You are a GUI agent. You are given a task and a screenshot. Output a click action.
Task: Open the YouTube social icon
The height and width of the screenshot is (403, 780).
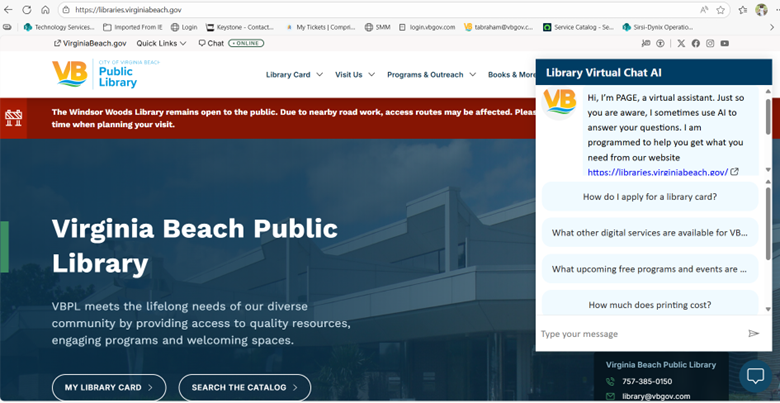tap(725, 44)
